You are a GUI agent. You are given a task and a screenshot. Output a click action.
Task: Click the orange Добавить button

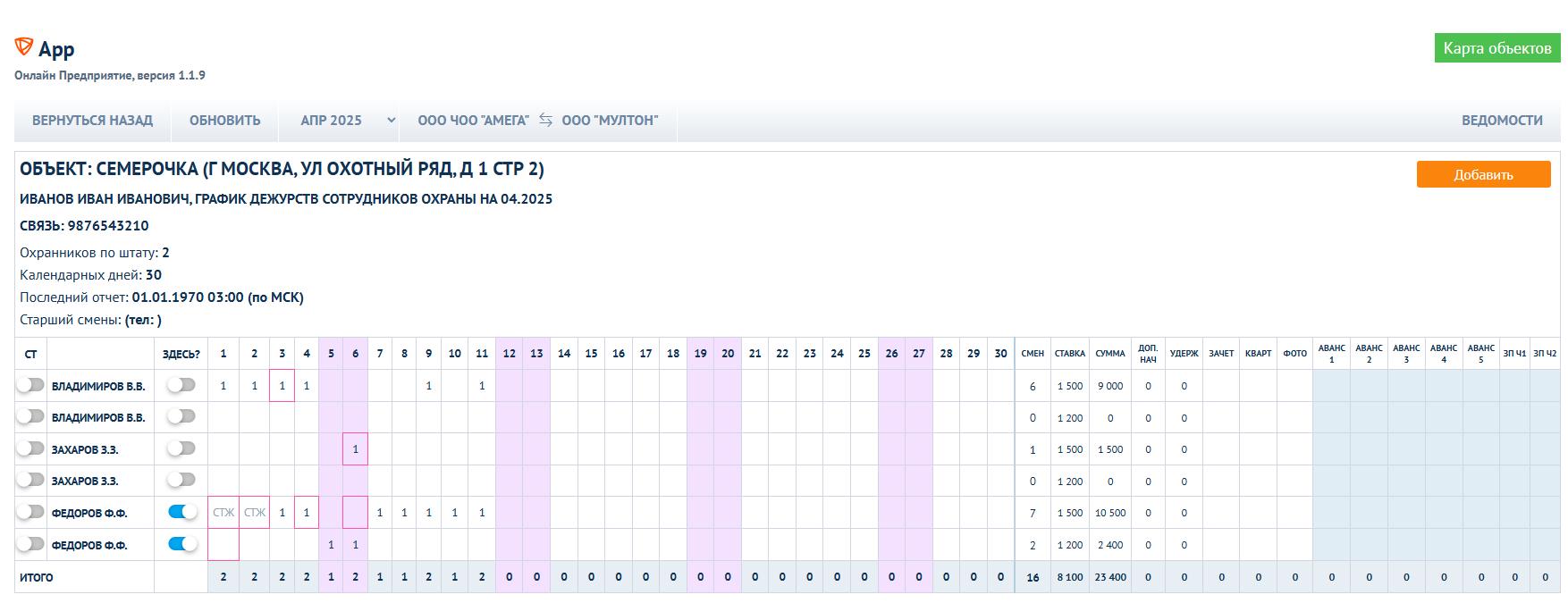click(1483, 174)
